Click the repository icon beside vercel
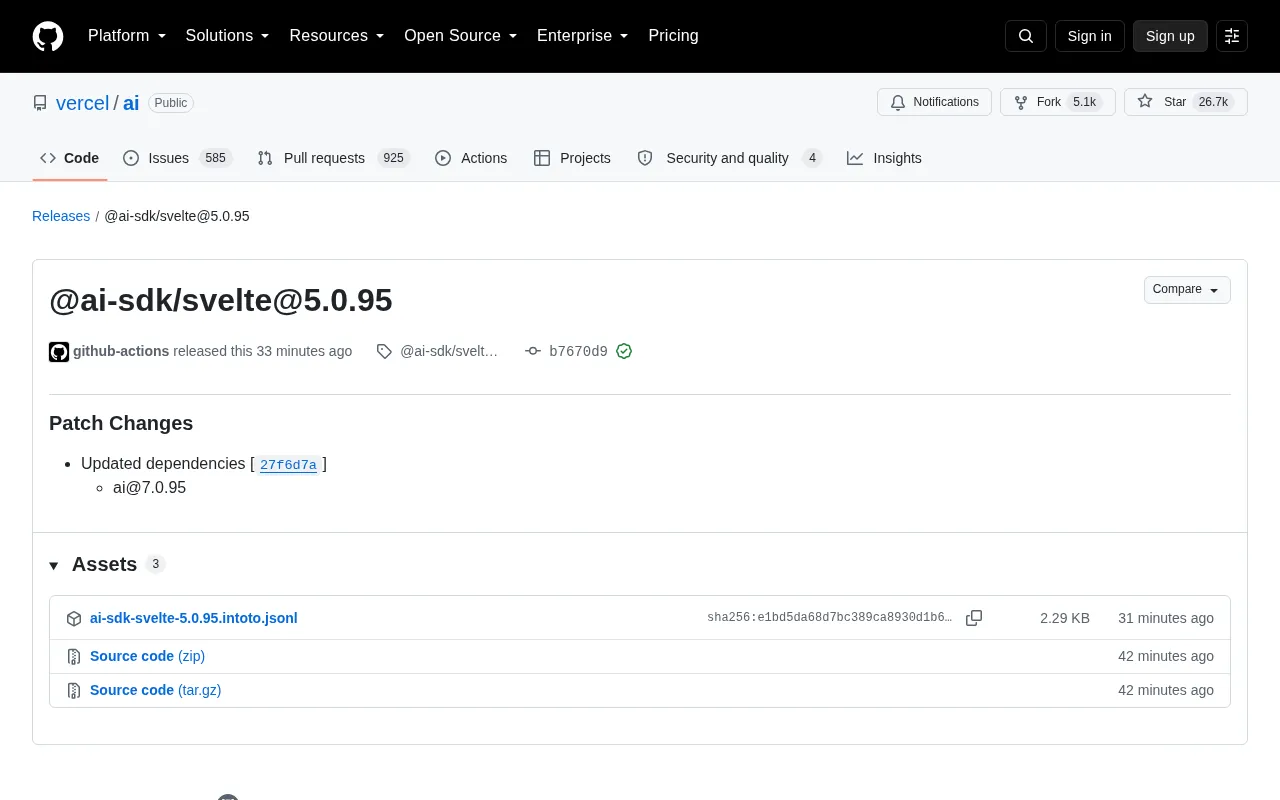The width and height of the screenshot is (1280, 800). (40, 103)
